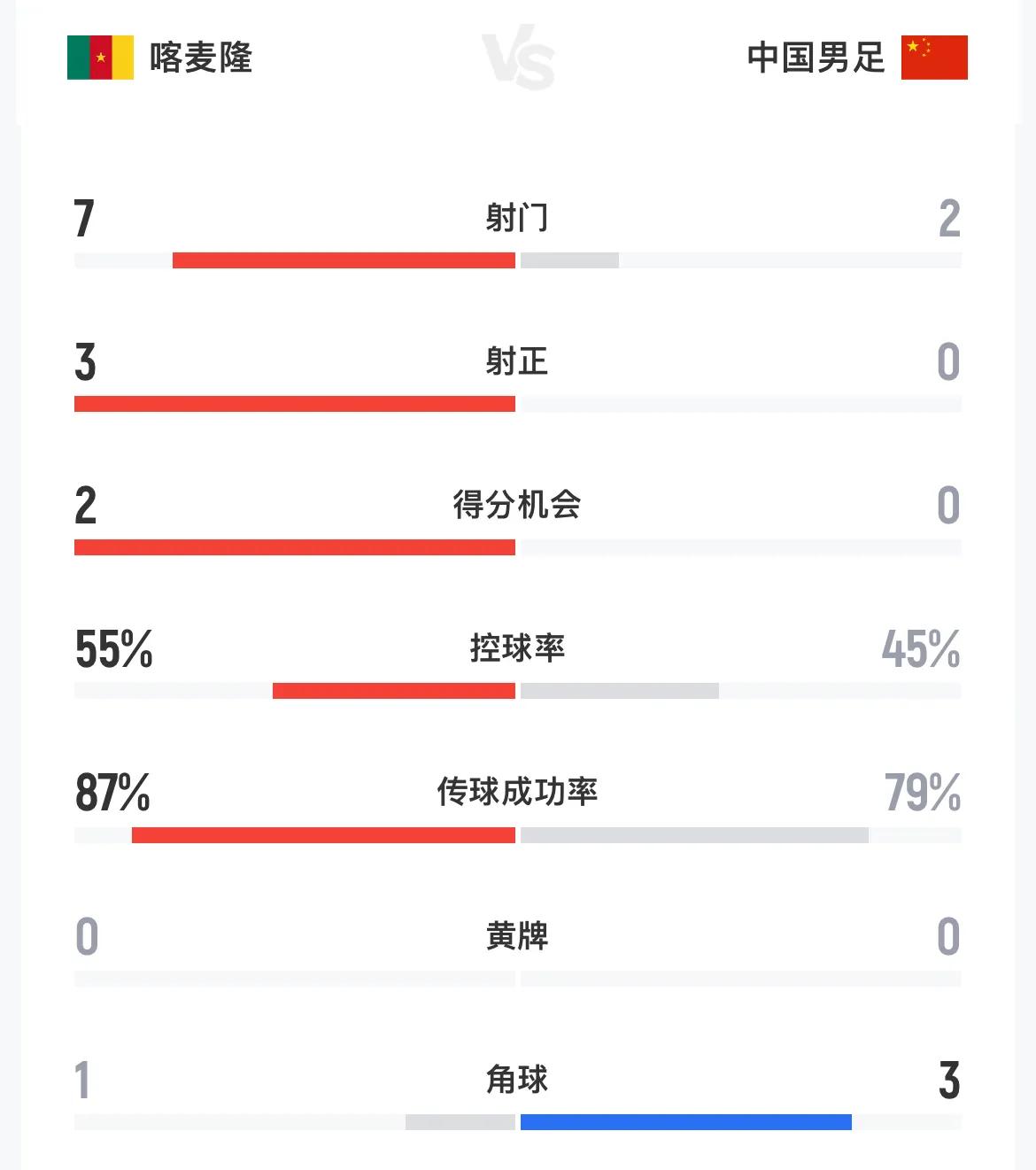
Task: Click the red 射正 progress bar
Action: [295, 404]
